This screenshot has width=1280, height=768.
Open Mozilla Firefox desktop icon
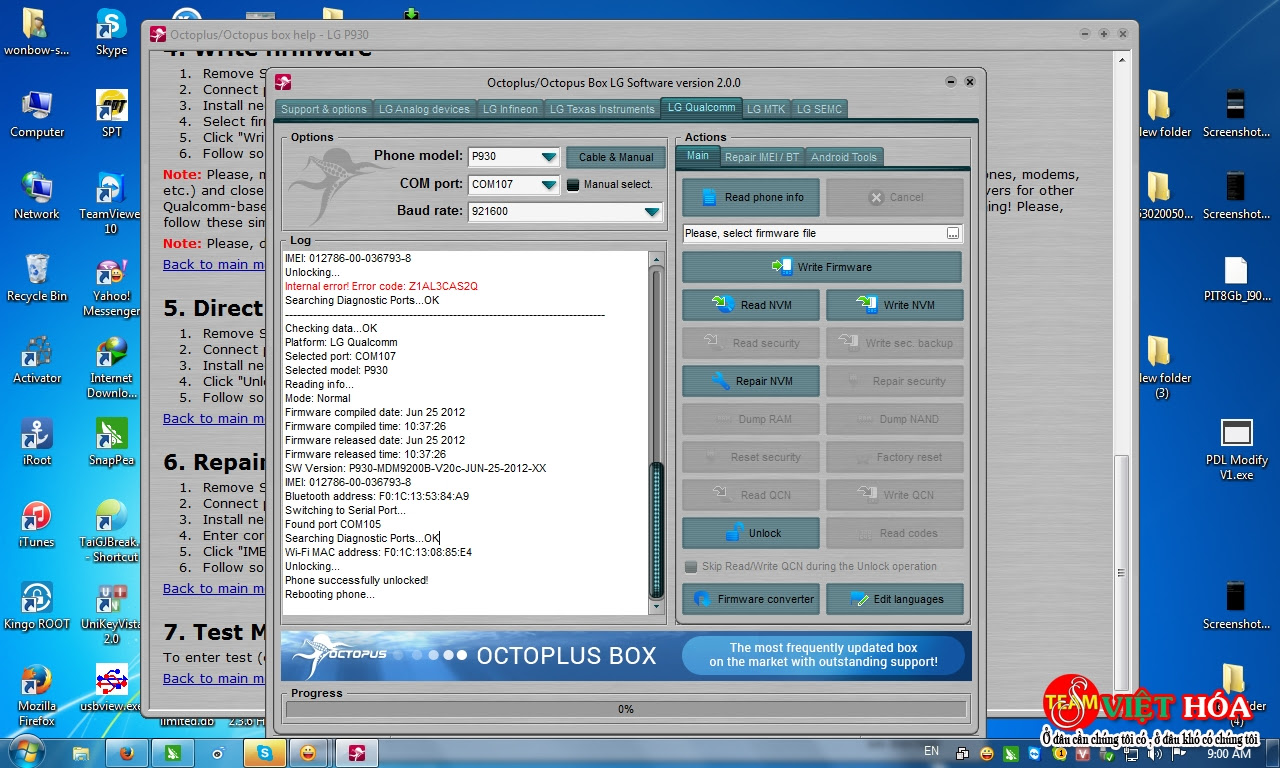click(x=37, y=695)
